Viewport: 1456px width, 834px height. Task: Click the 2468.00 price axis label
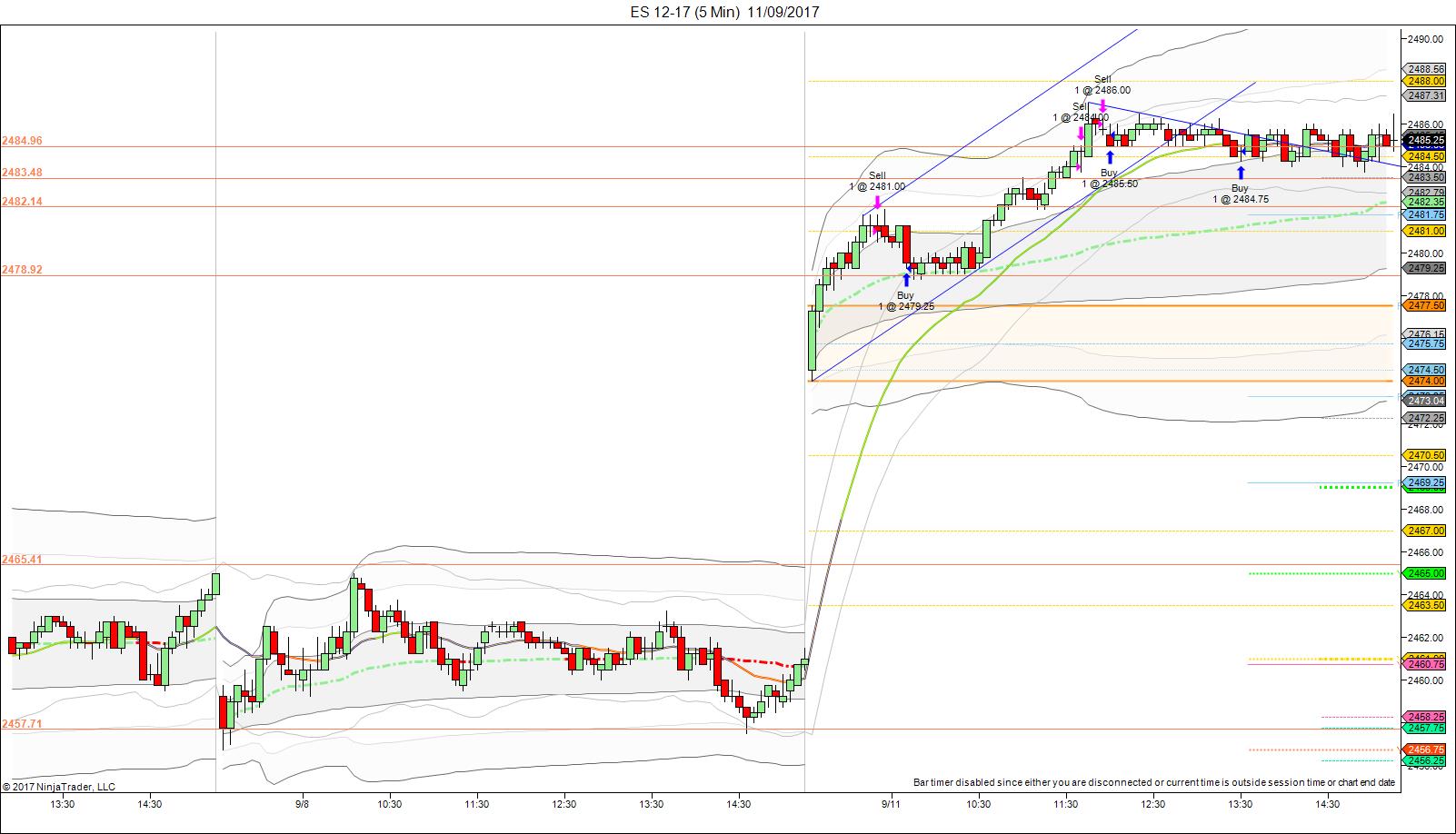(x=1426, y=510)
